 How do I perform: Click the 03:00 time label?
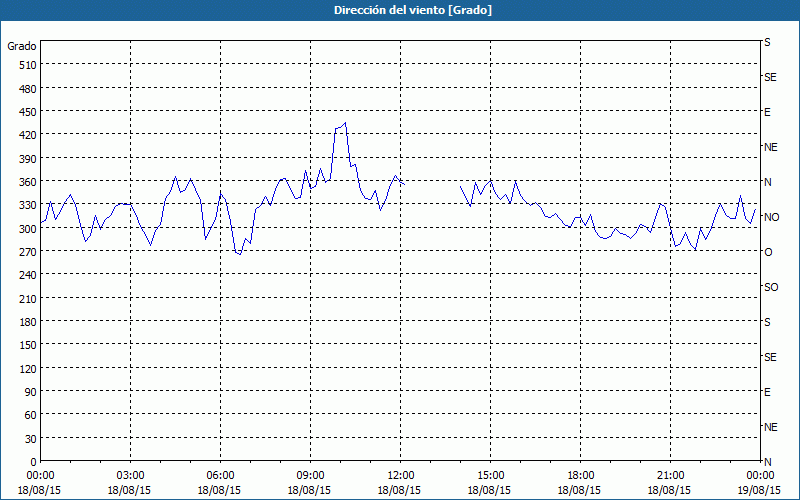[x=131, y=476]
